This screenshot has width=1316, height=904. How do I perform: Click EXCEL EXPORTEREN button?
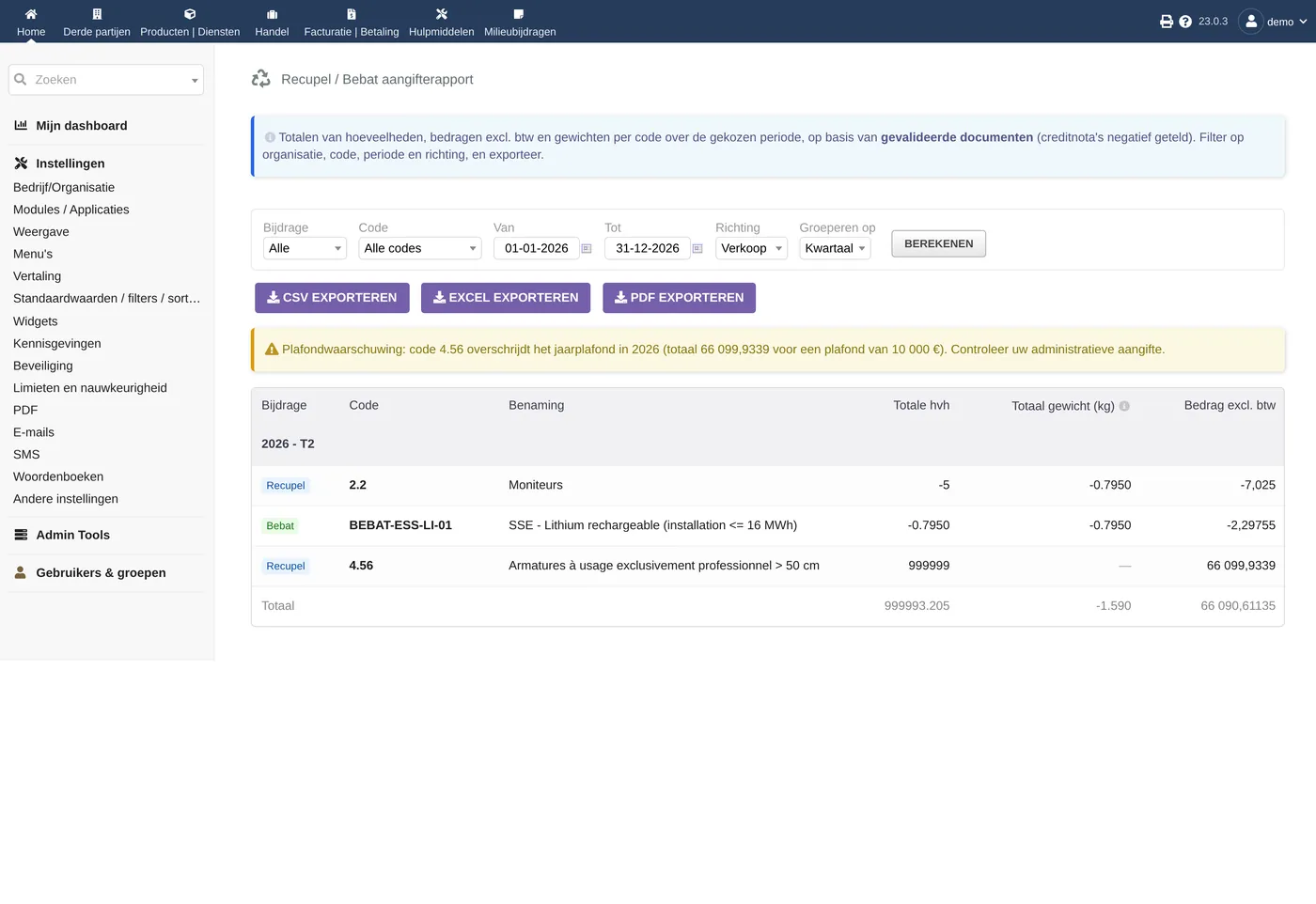[x=506, y=298]
